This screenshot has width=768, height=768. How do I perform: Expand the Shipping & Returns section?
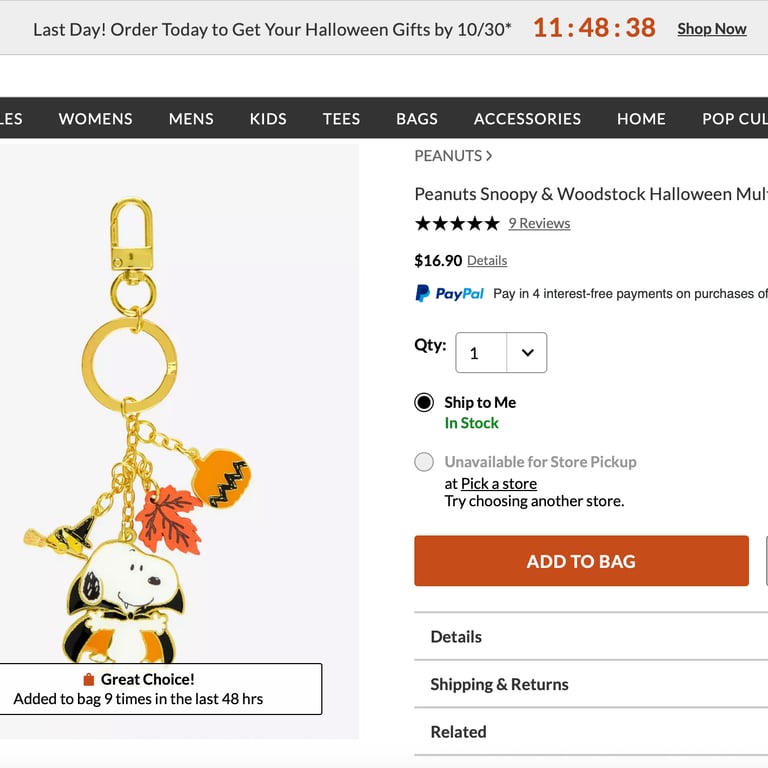499,685
